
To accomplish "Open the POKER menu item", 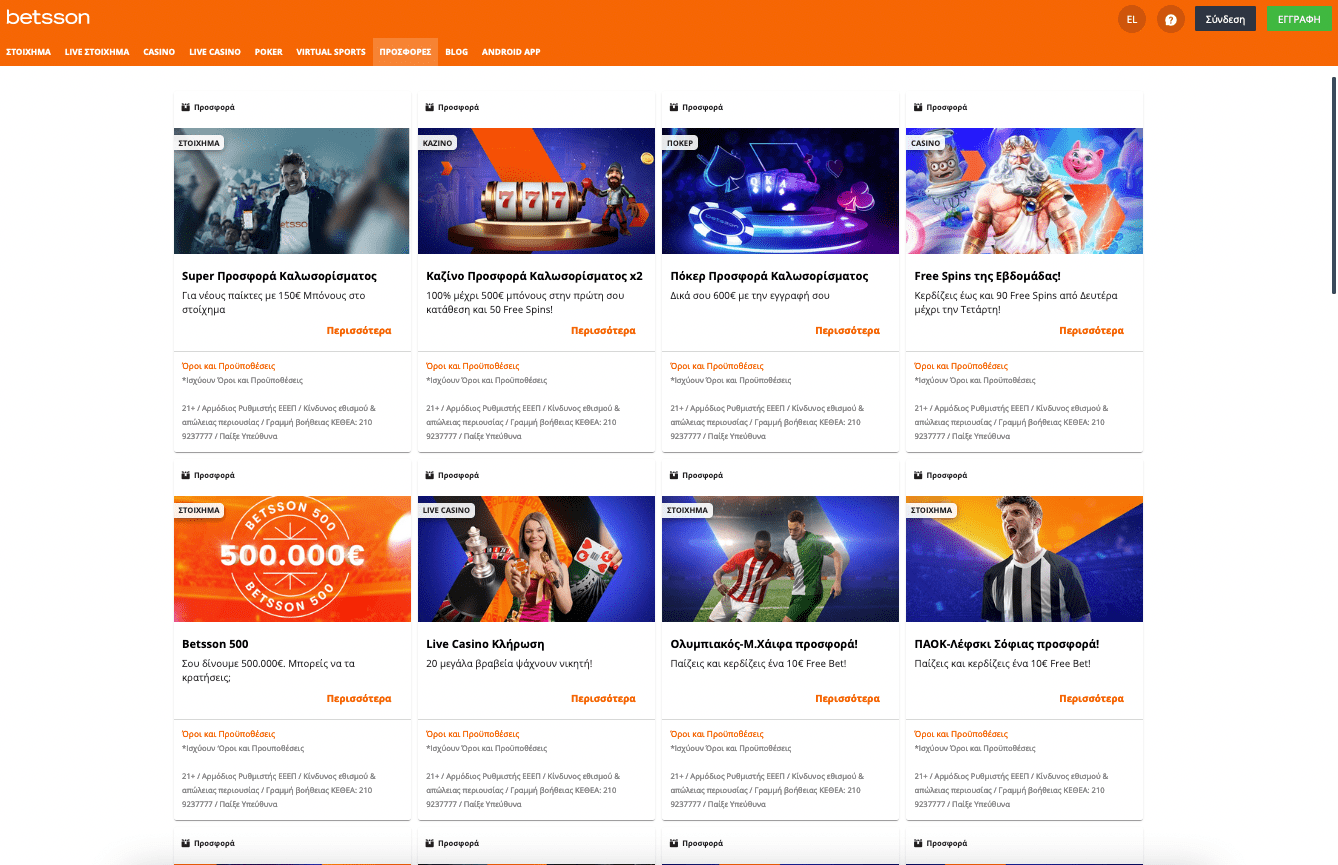I will coord(268,52).
